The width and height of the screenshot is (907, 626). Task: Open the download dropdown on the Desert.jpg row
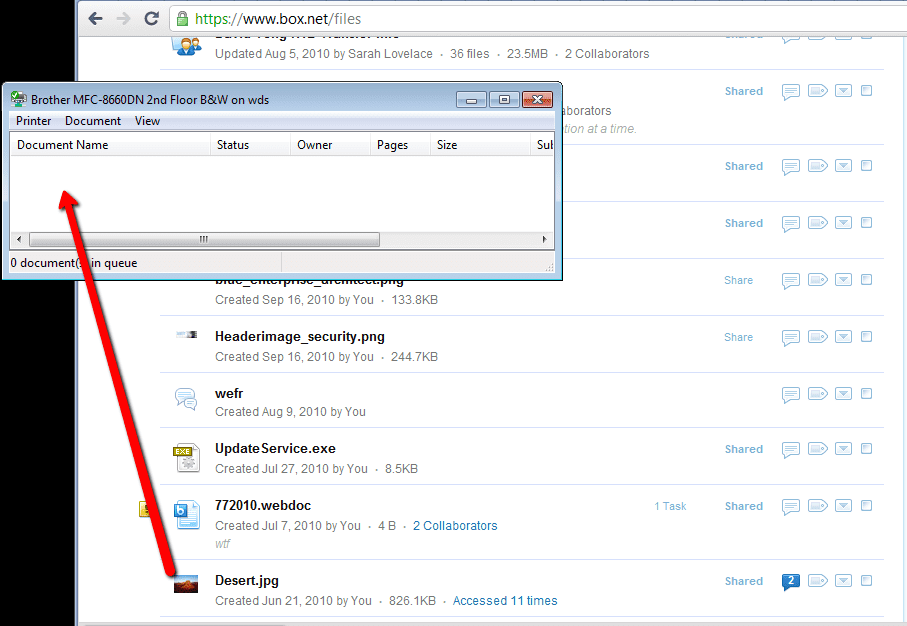tap(843, 581)
